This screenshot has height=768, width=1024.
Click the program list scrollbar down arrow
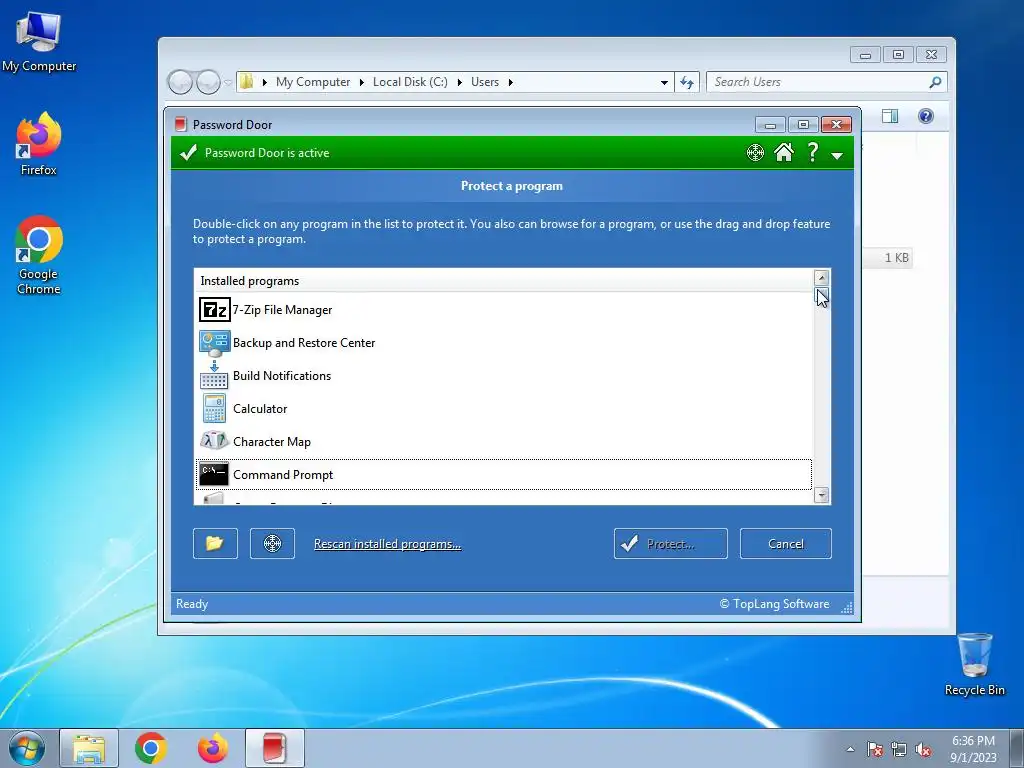(822, 495)
